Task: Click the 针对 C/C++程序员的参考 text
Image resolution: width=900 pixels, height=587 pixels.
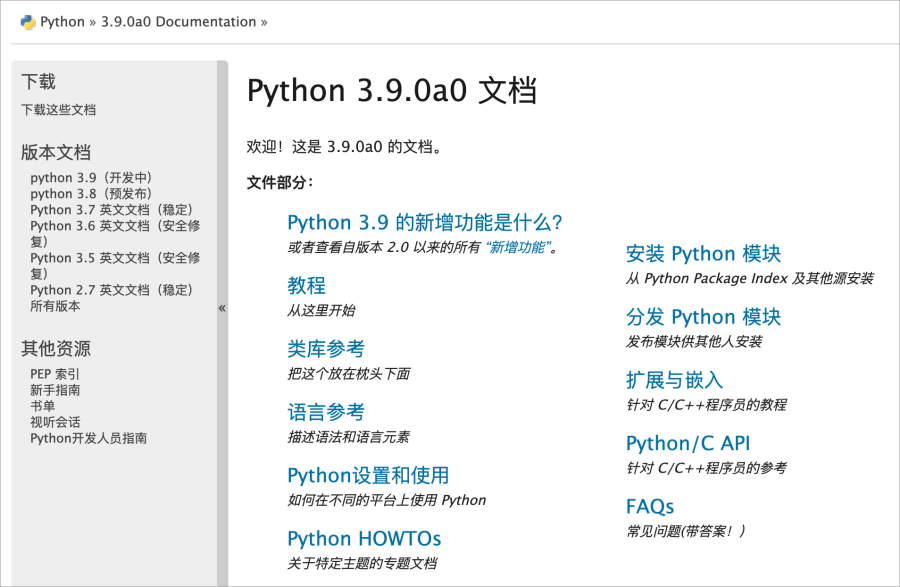Action: (x=707, y=468)
